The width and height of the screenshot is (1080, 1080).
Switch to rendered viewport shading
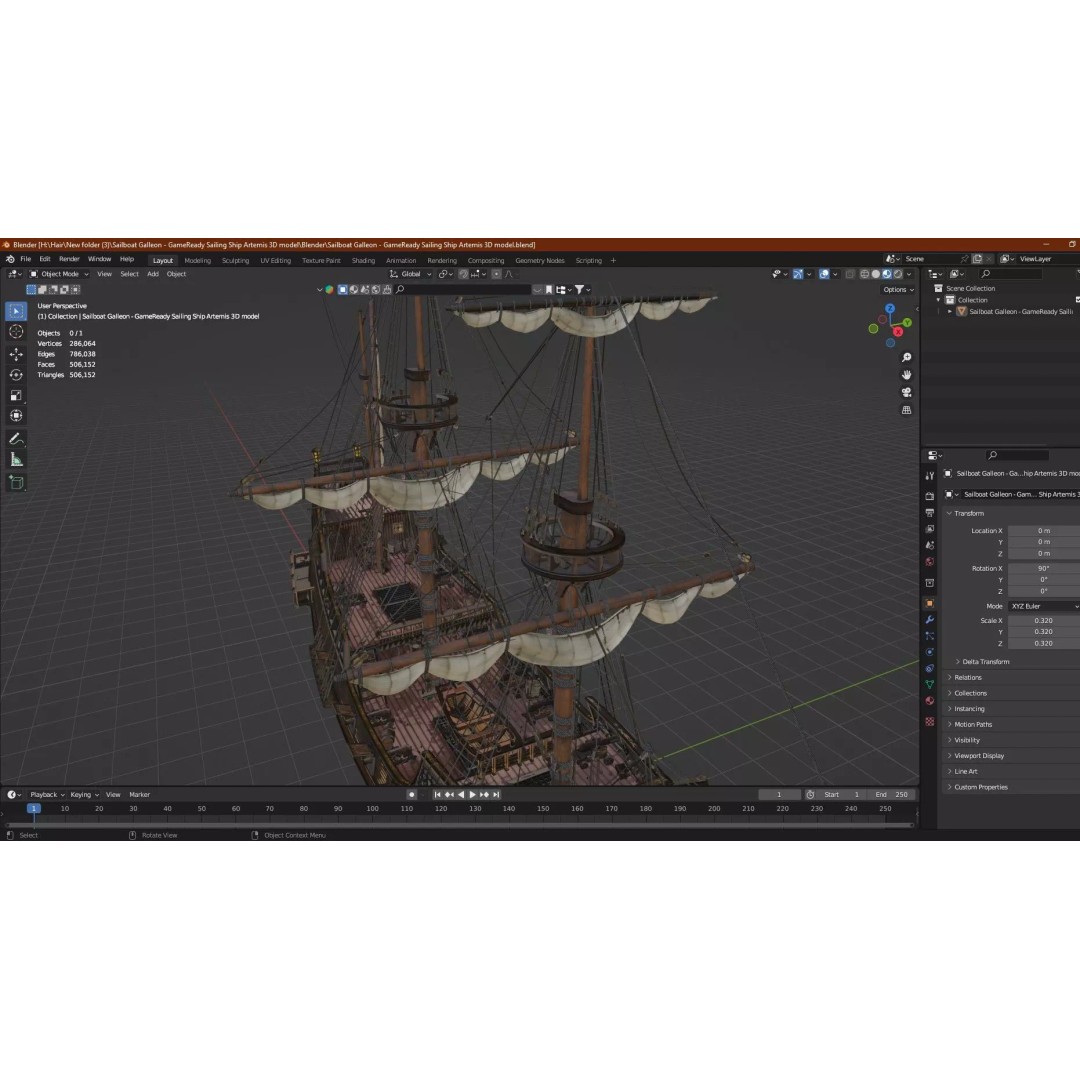pyautogui.click(x=897, y=274)
